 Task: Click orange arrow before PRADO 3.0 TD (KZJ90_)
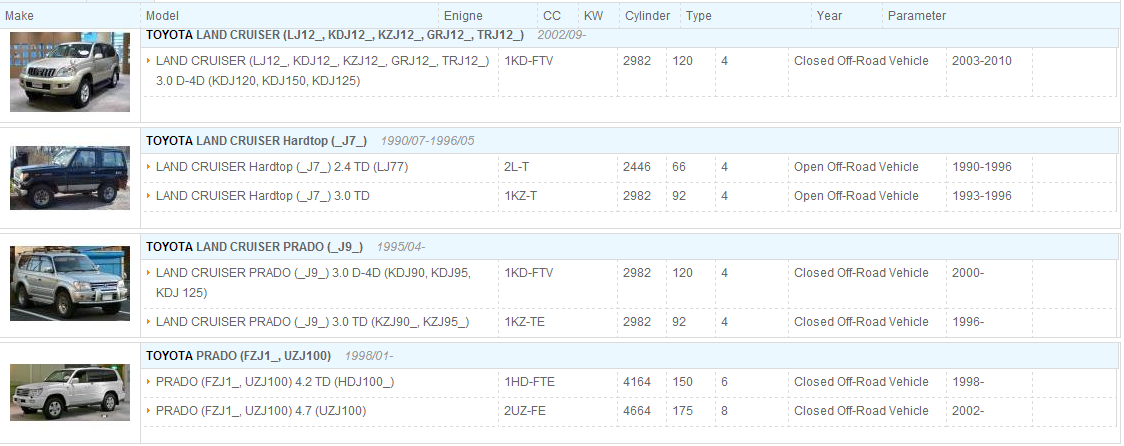point(148,321)
